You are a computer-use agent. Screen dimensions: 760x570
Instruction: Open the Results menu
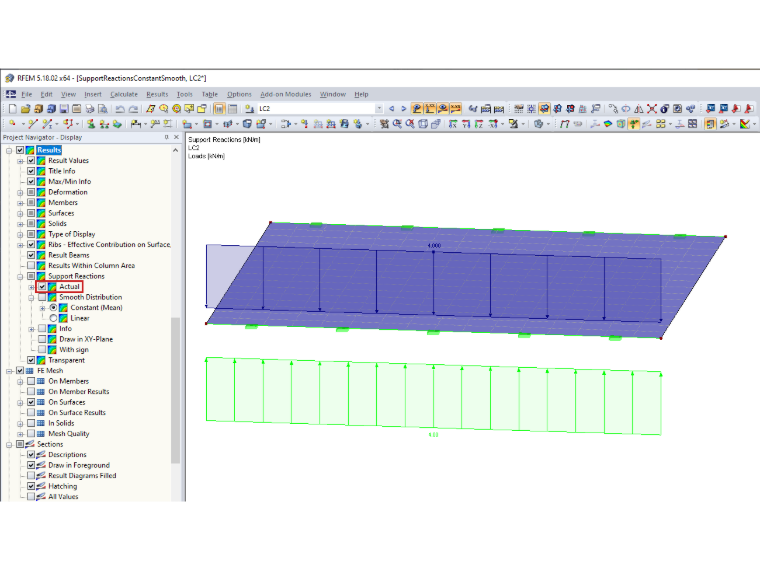157,94
